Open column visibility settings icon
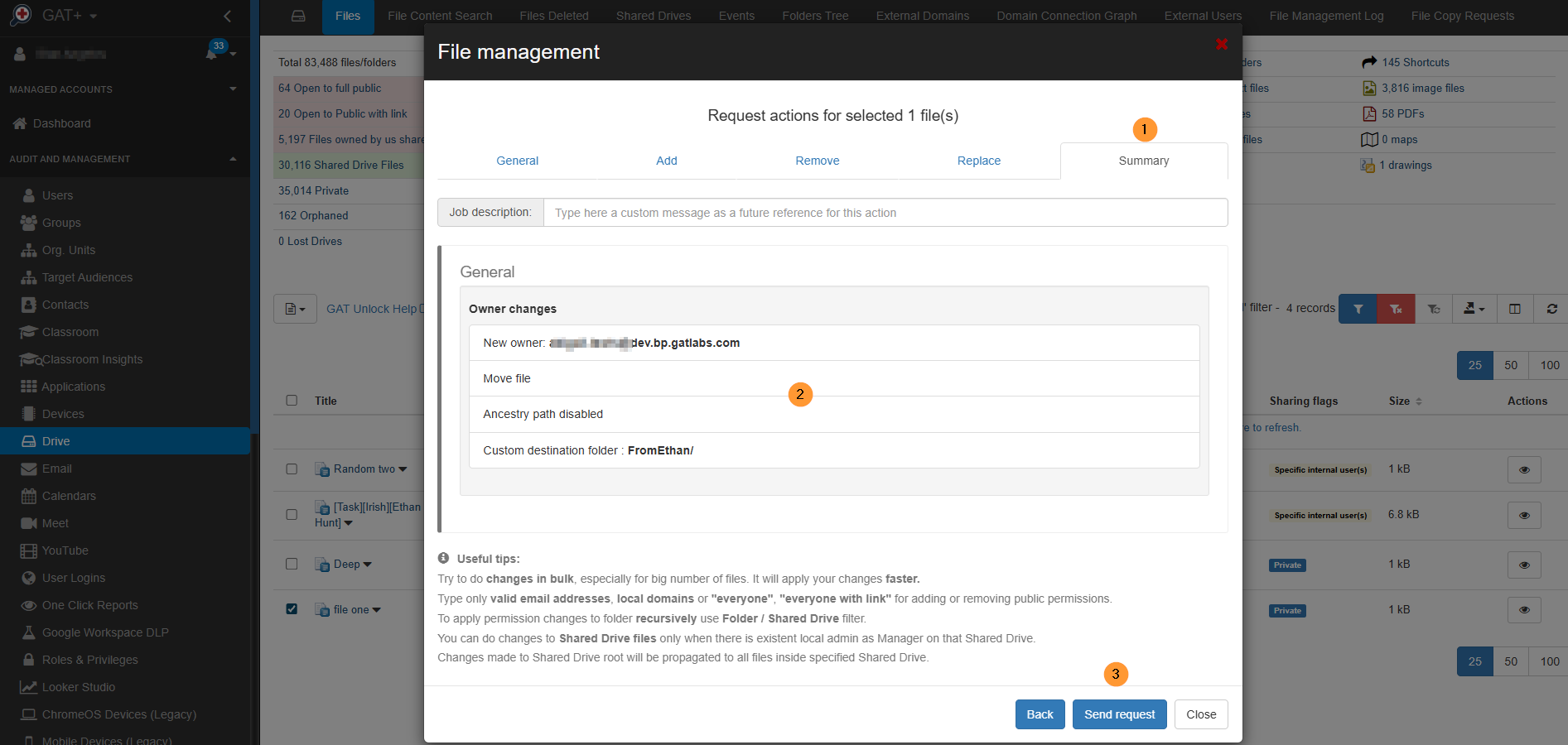 [1515, 308]
